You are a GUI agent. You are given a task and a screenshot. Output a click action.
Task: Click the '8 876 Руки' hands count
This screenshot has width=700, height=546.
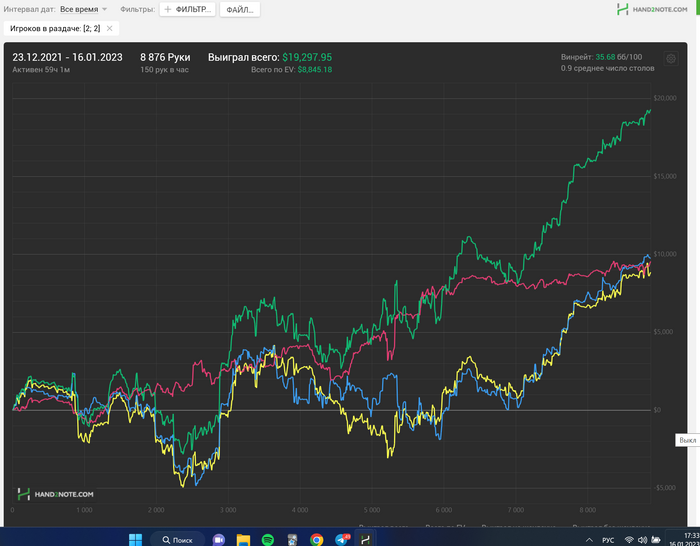pyautogui.click(x=165, y=58)
